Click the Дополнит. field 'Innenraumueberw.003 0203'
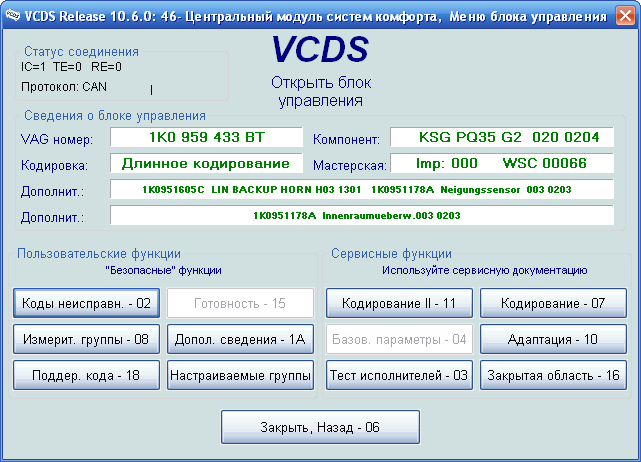Viewport: 641px width, 462px height. [x=362, y=215]
